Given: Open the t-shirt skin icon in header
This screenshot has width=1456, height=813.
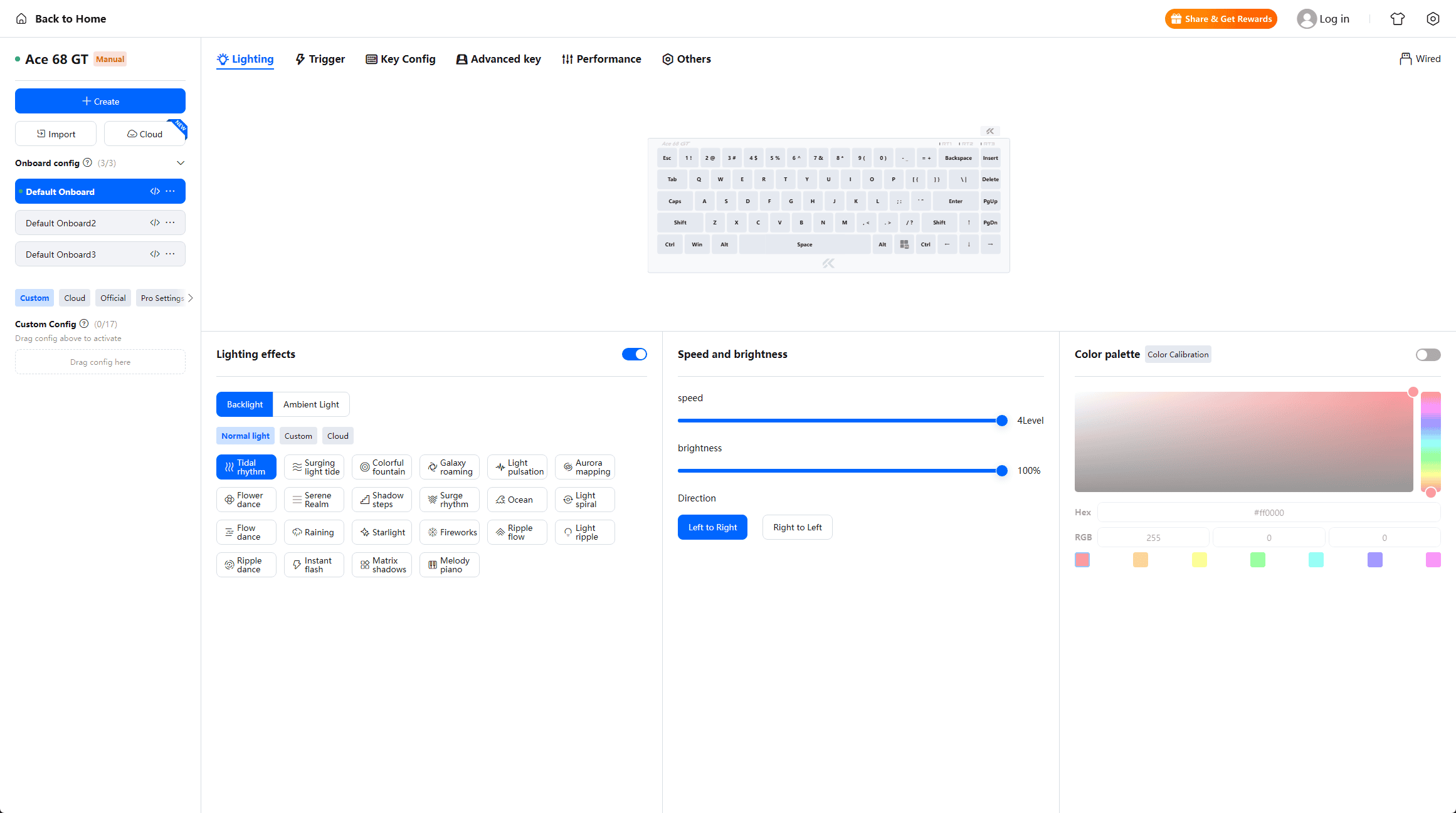Looking at the screenshot, I should coord(1398,19).
